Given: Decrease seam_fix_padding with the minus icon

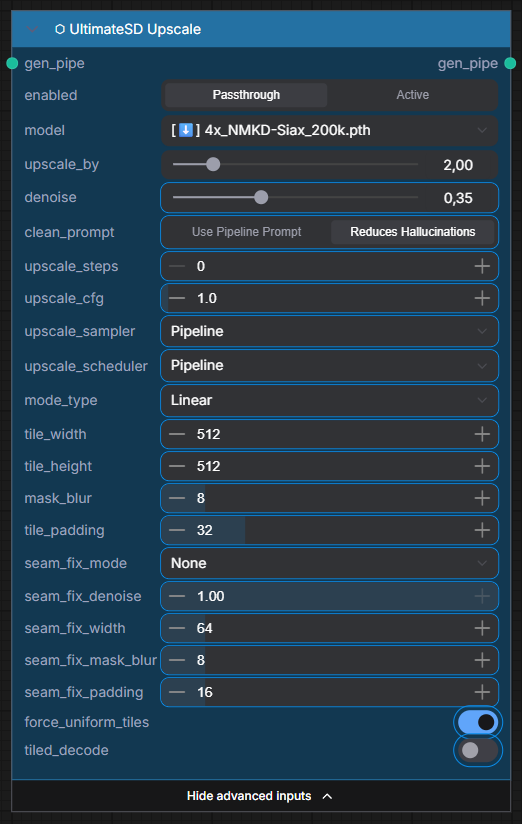Looking at the screenshot, I should coord(177,693).
